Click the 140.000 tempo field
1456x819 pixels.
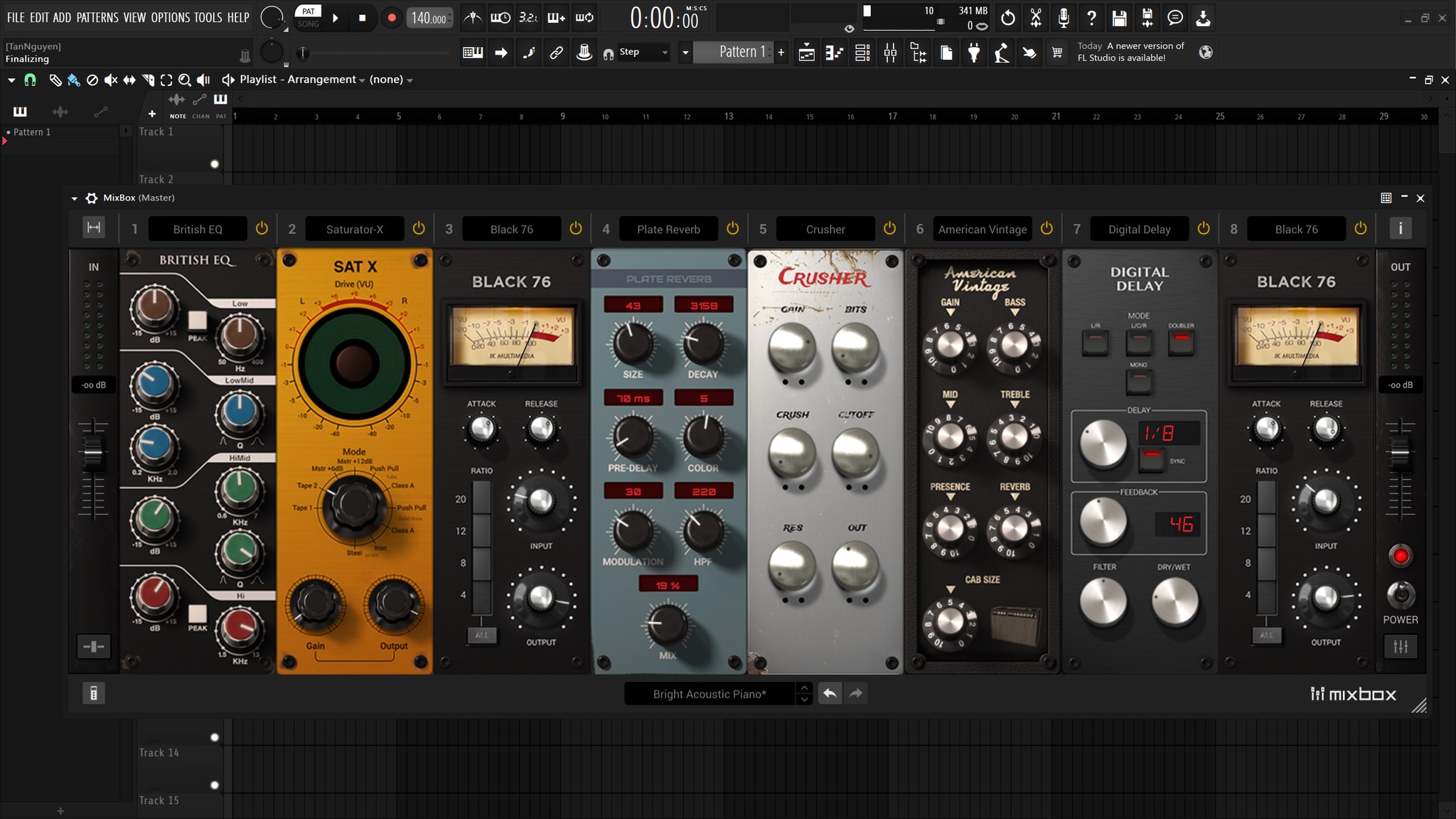pyautogui.click(x=429, y=18)
